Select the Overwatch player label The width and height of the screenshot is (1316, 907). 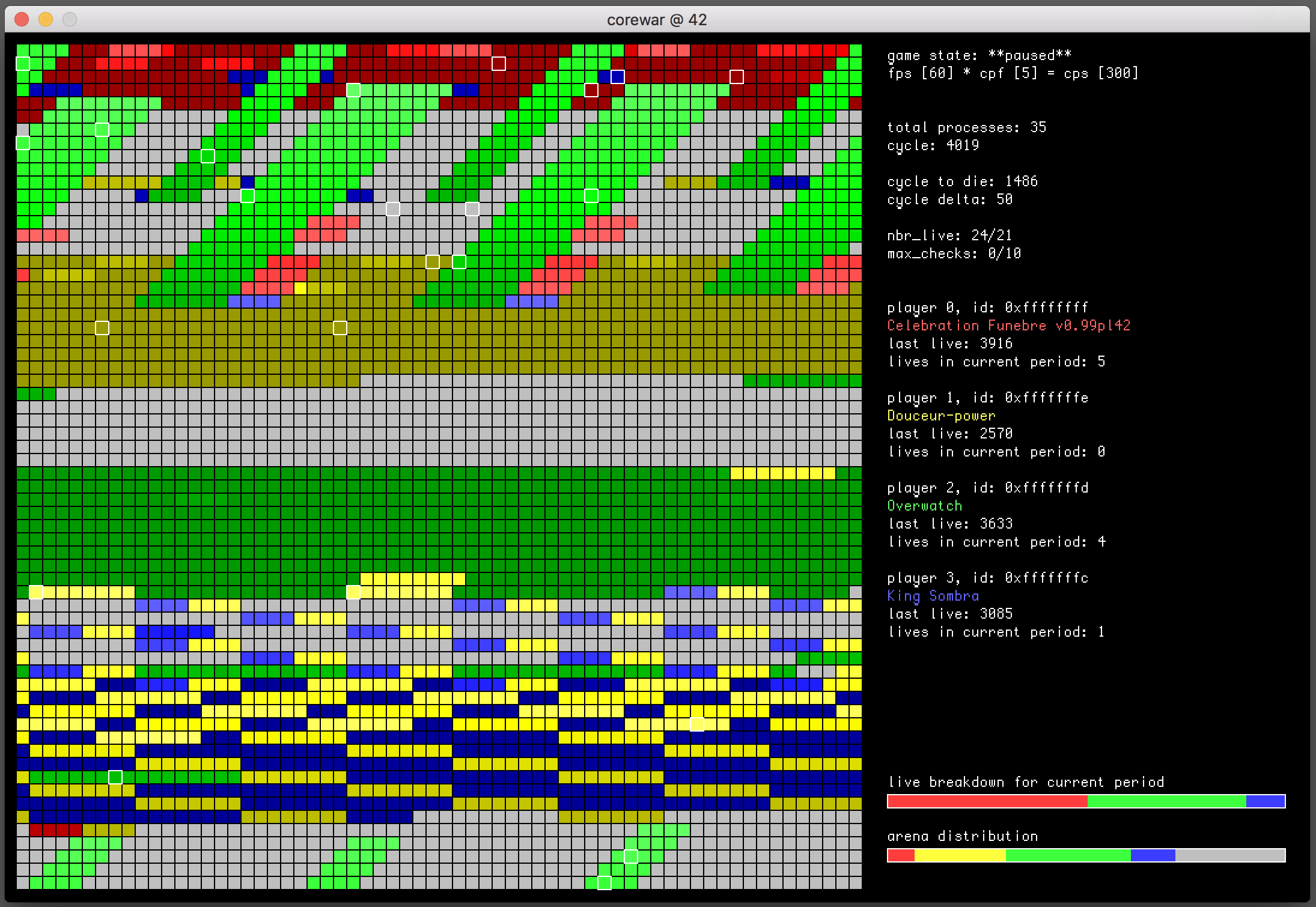point(924,506)
